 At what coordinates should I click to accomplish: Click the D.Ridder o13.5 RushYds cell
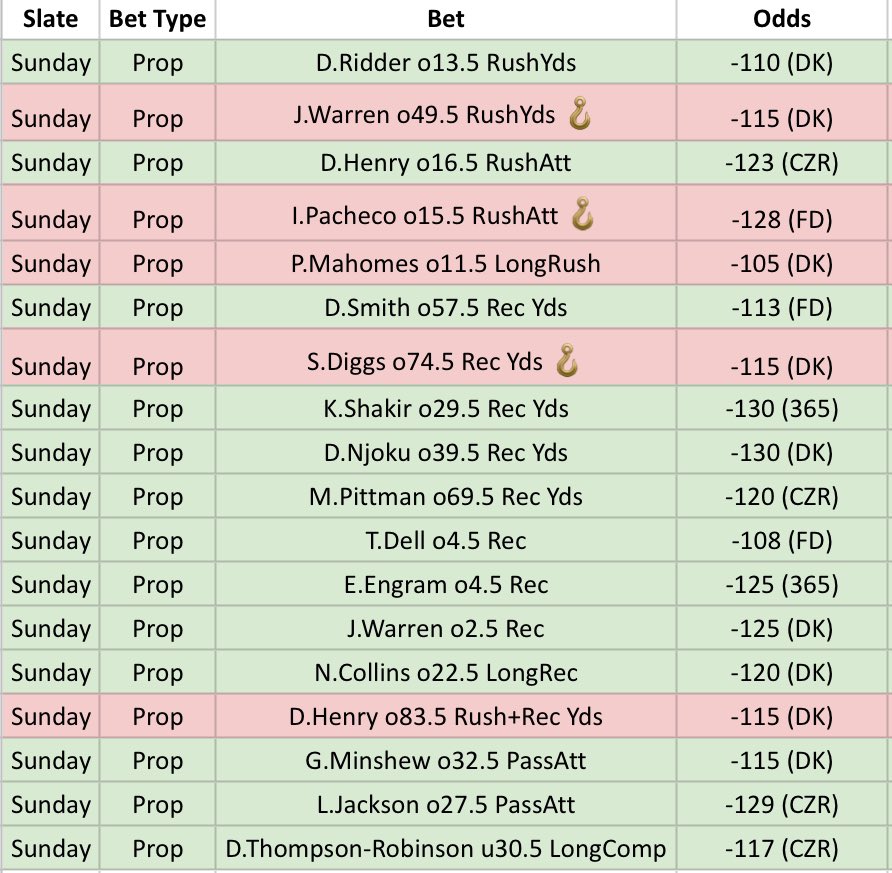446,62
